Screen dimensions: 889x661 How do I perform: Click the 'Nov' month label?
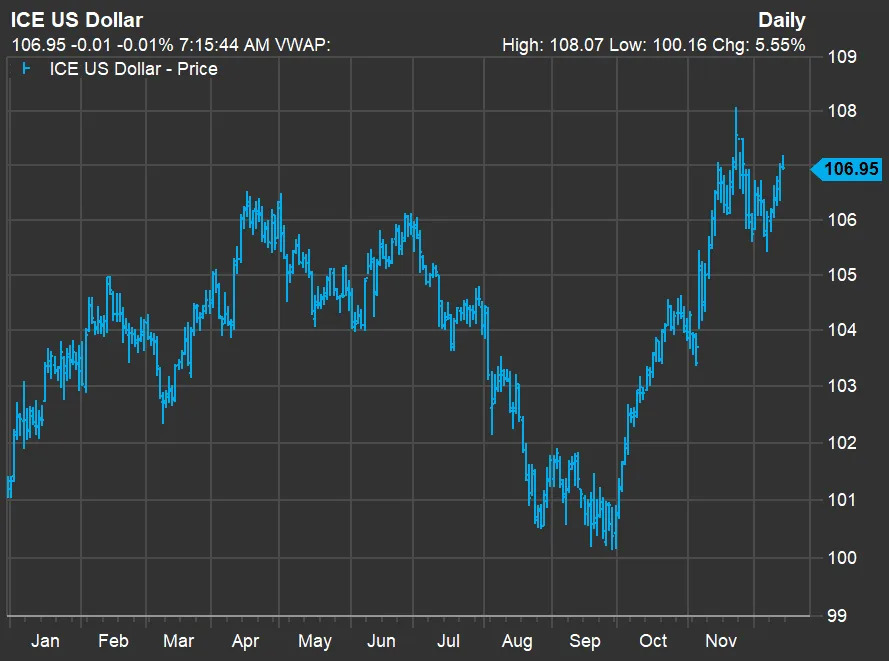pyautogui.click(x=721, y=641)
